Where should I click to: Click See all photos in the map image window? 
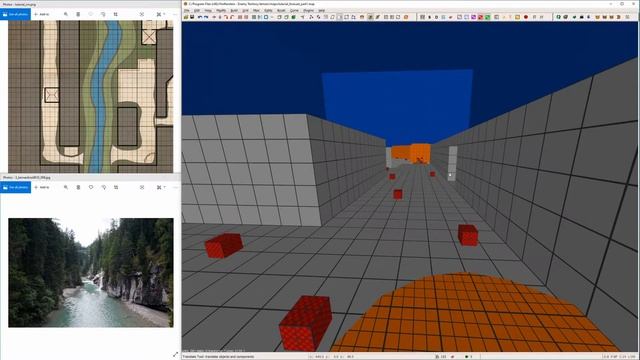pyautogui.click(x=16, y=14)
